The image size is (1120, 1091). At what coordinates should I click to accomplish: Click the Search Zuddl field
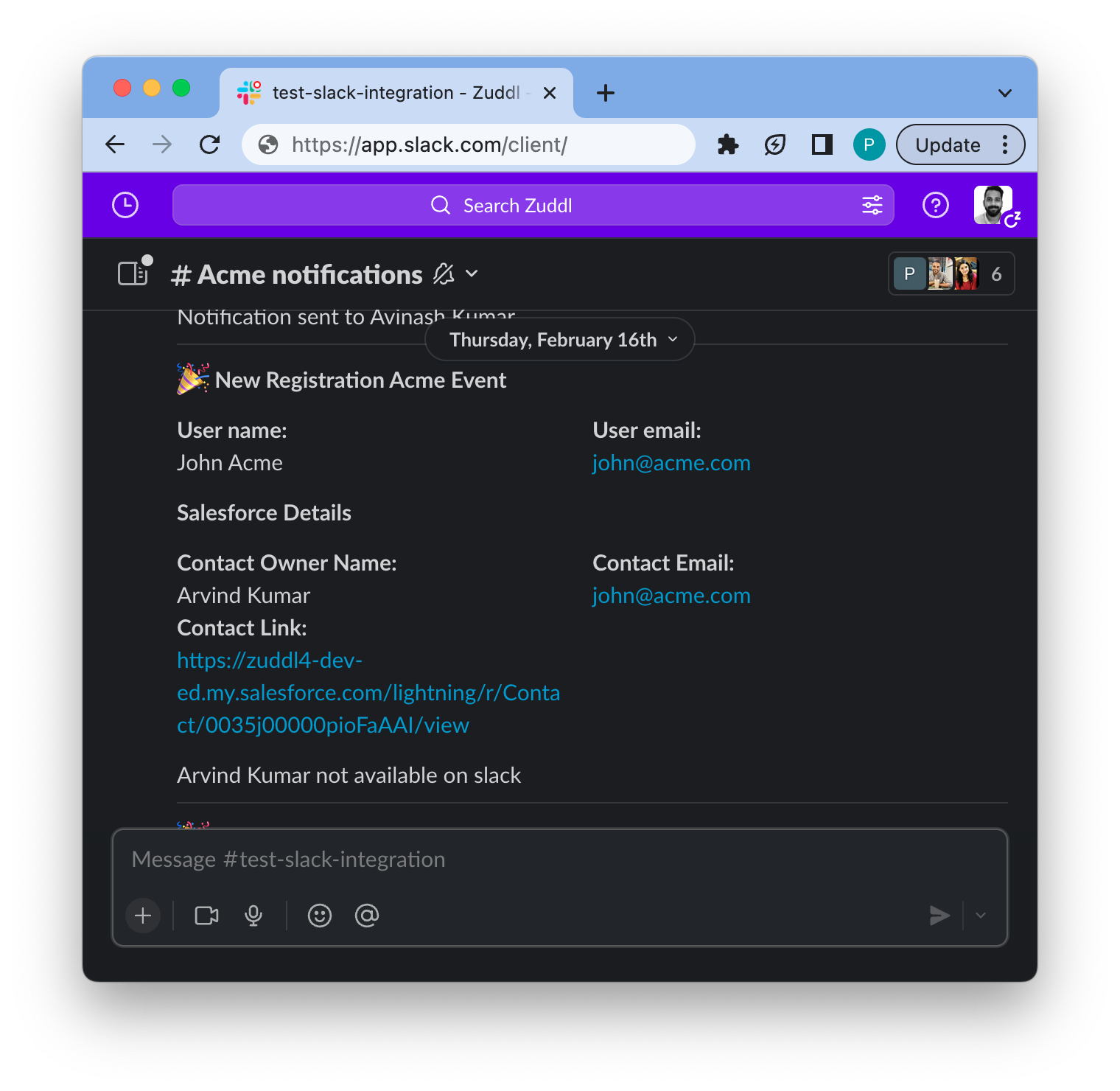point(533,205)
